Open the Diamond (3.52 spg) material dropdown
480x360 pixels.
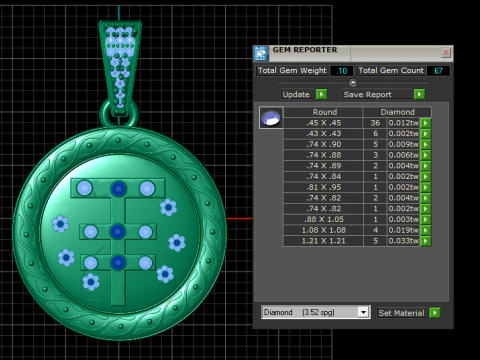[x=363, y=312]
